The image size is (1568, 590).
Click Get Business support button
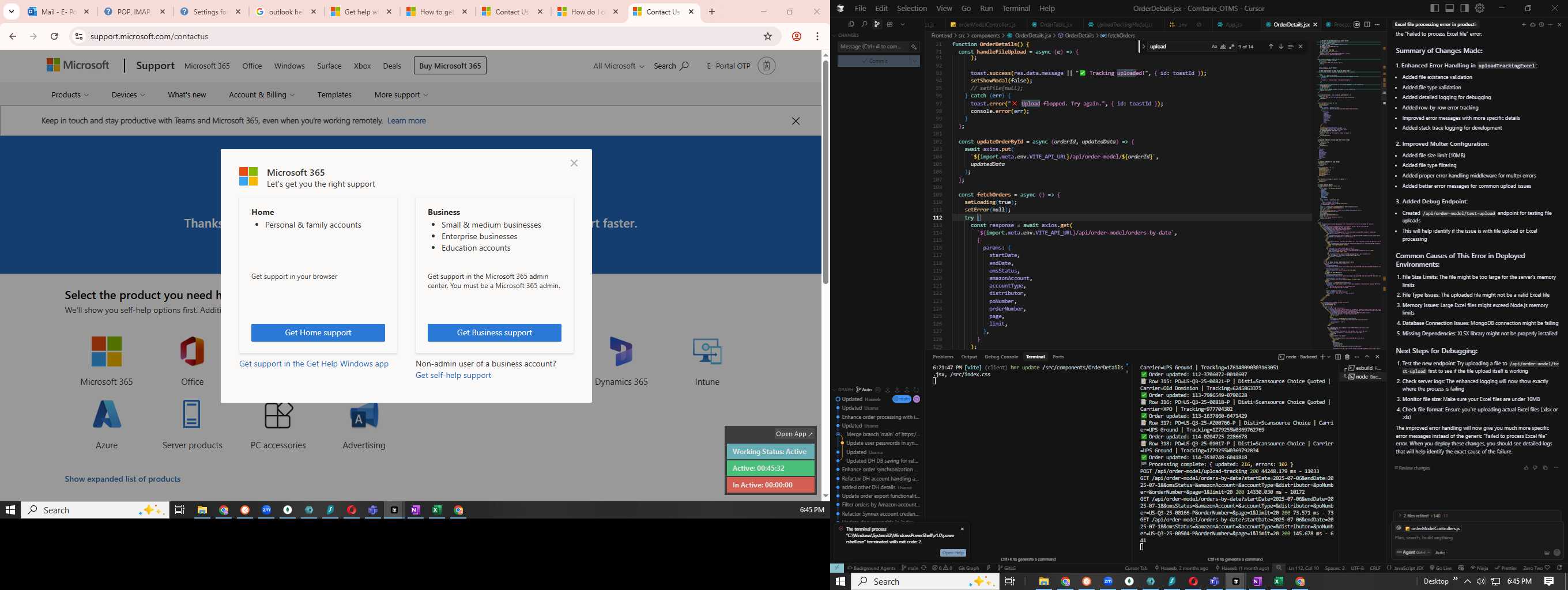494,332
